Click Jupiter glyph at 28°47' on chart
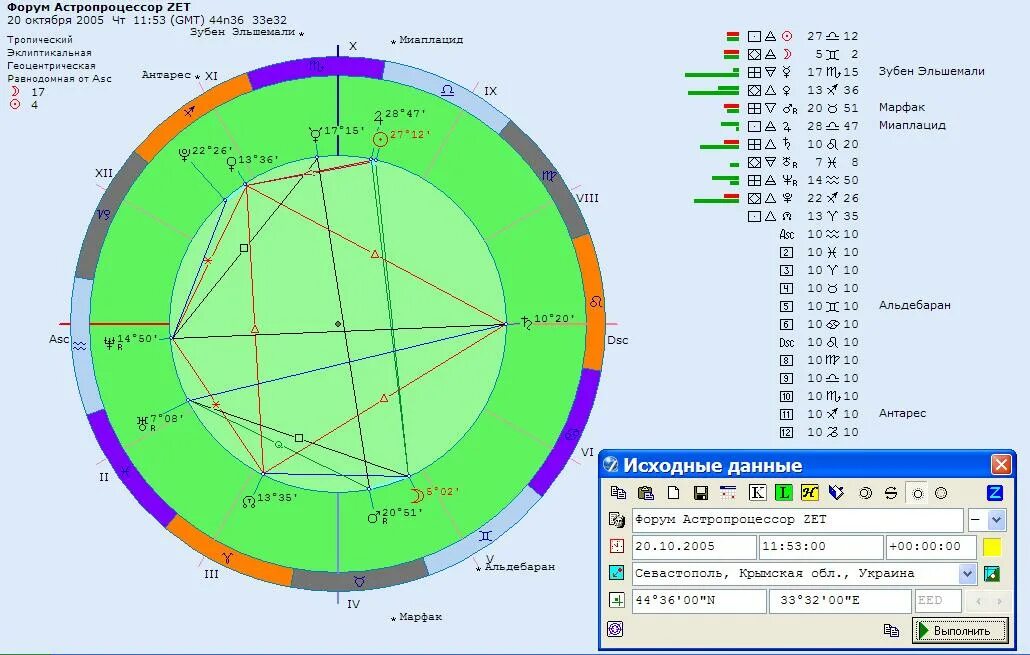Image resolution: width=1030 pixels, height=655 pixels. click(378, 118)
